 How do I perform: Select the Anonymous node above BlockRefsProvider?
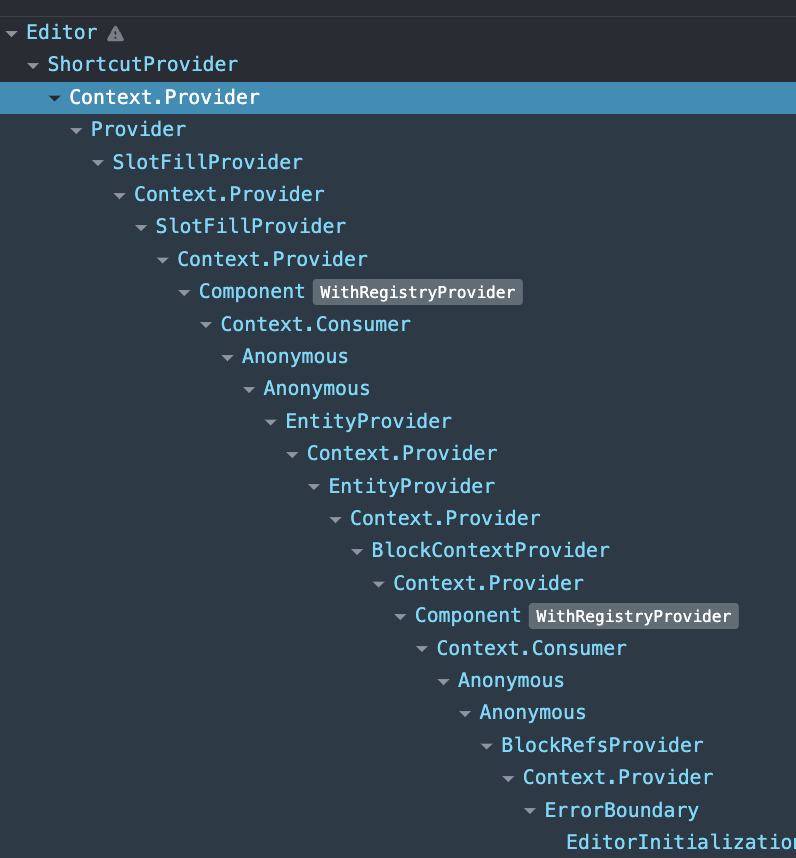pos(532,712)
